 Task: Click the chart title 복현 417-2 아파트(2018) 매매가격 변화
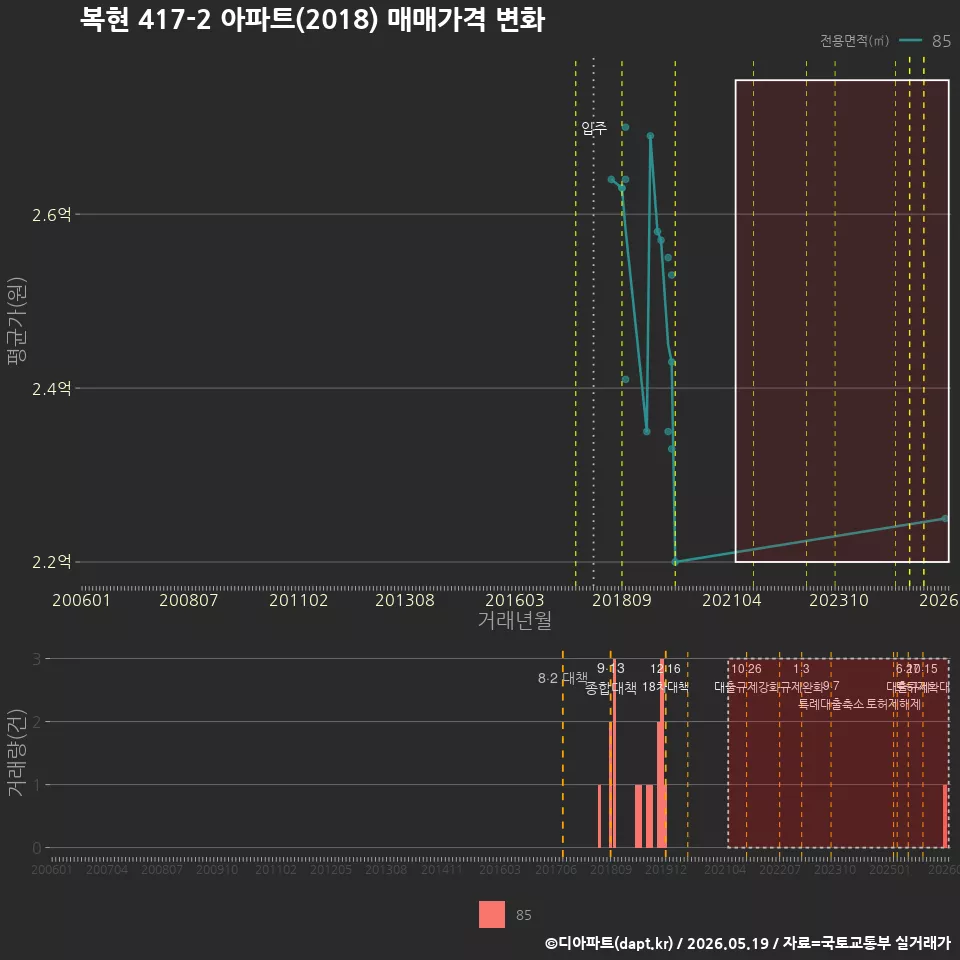[x=312, y=20]
